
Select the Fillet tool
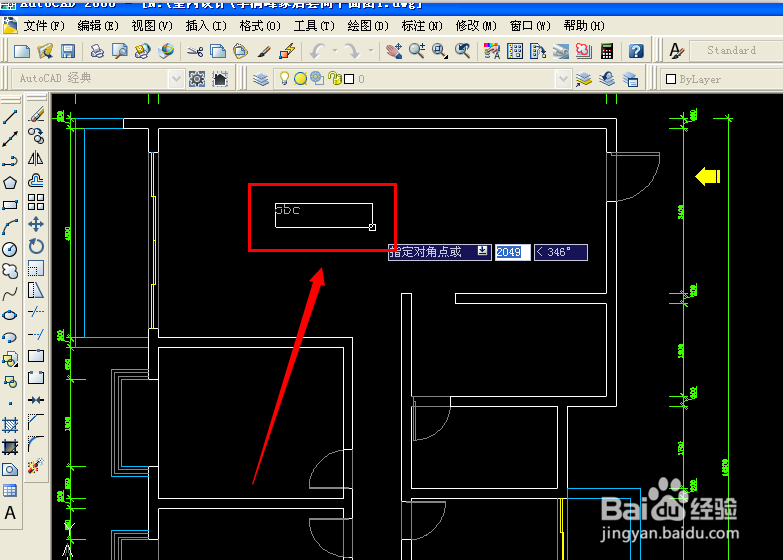click(x=36, y=444)
